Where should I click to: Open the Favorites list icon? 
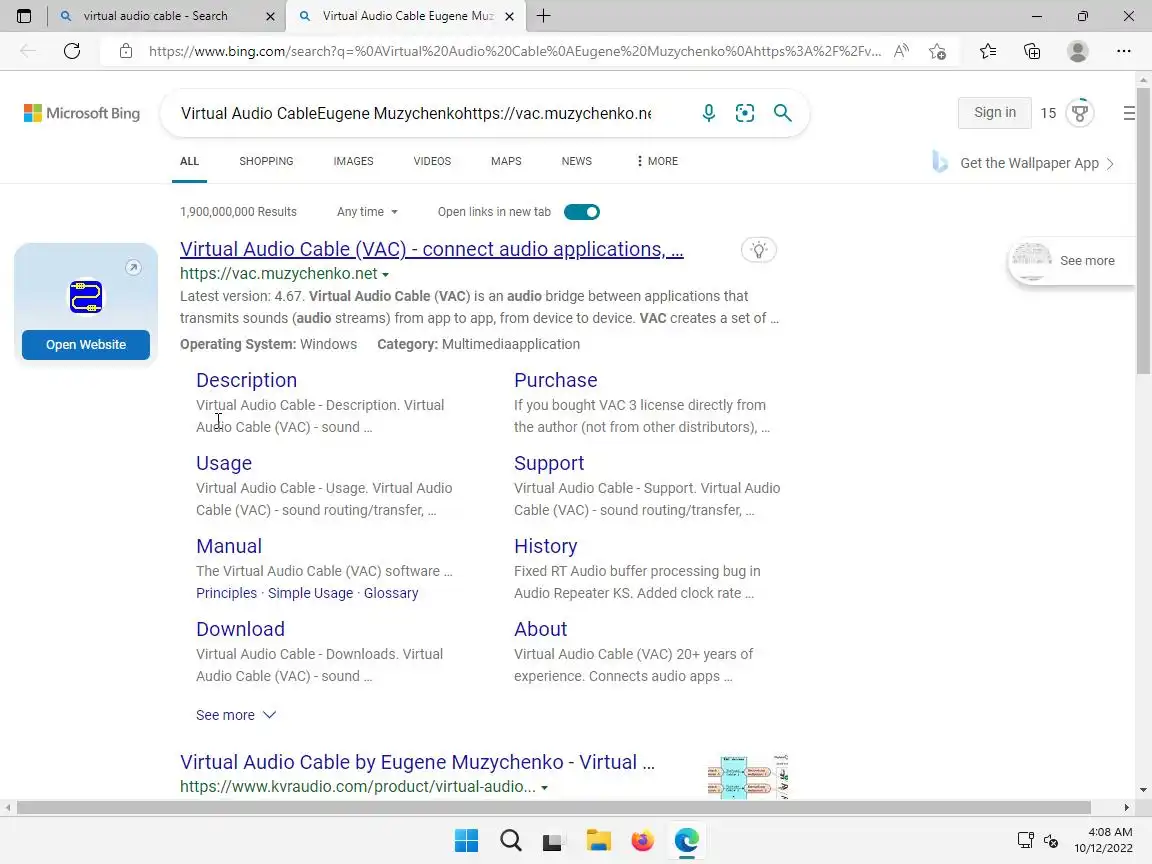point(988,51)
